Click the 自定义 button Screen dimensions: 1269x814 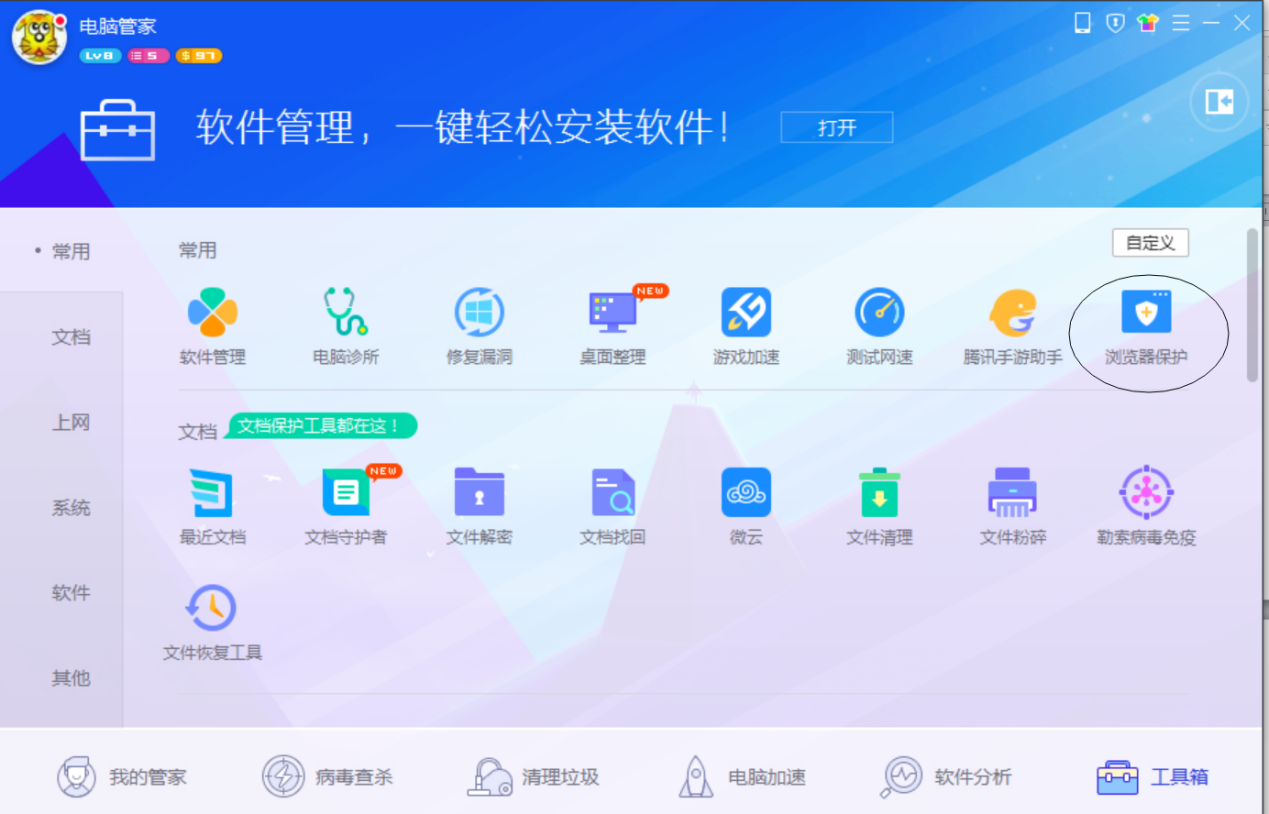point(1150,243)
